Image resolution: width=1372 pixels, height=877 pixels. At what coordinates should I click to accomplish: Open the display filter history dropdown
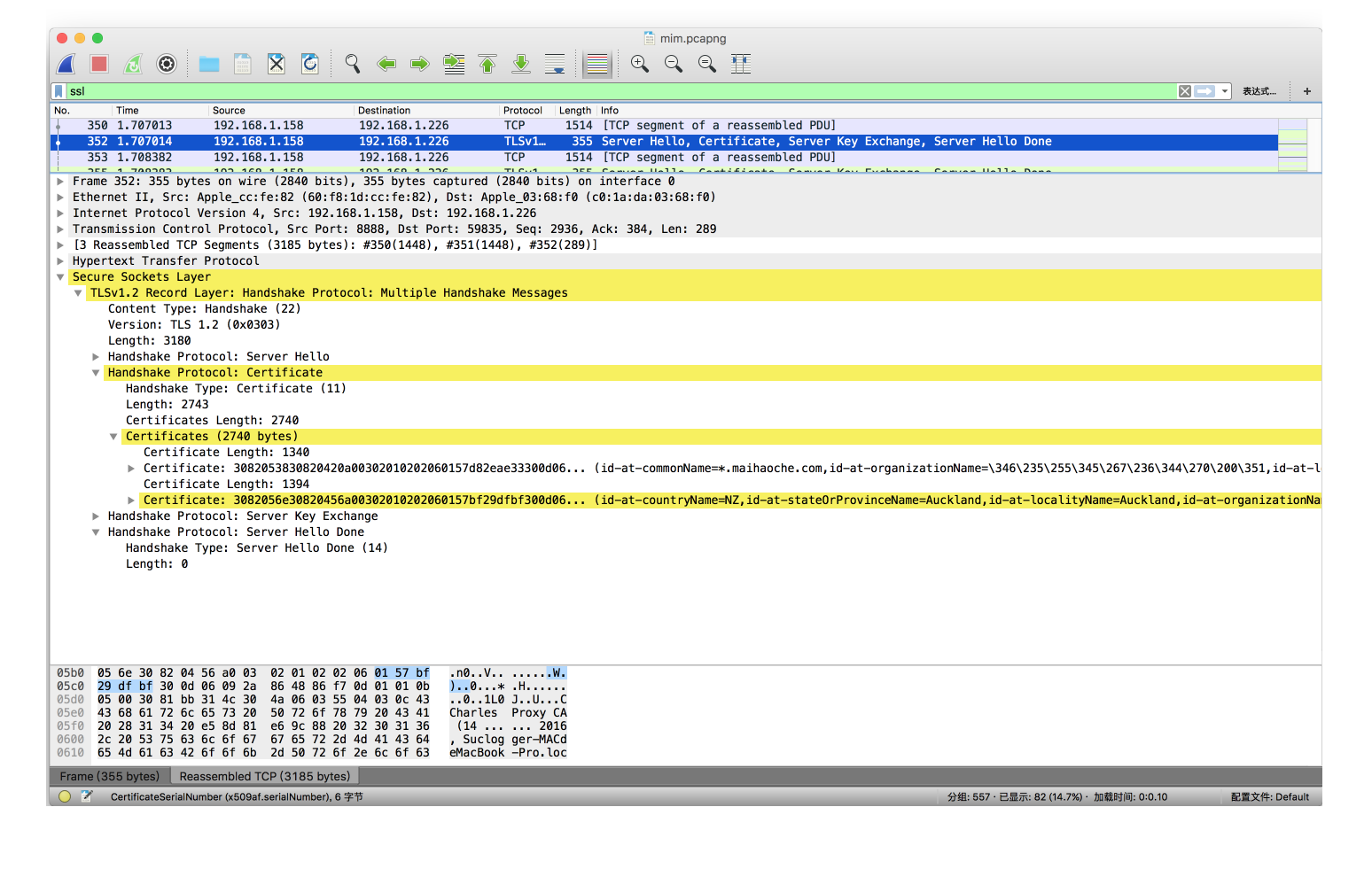pos(1225,91)
